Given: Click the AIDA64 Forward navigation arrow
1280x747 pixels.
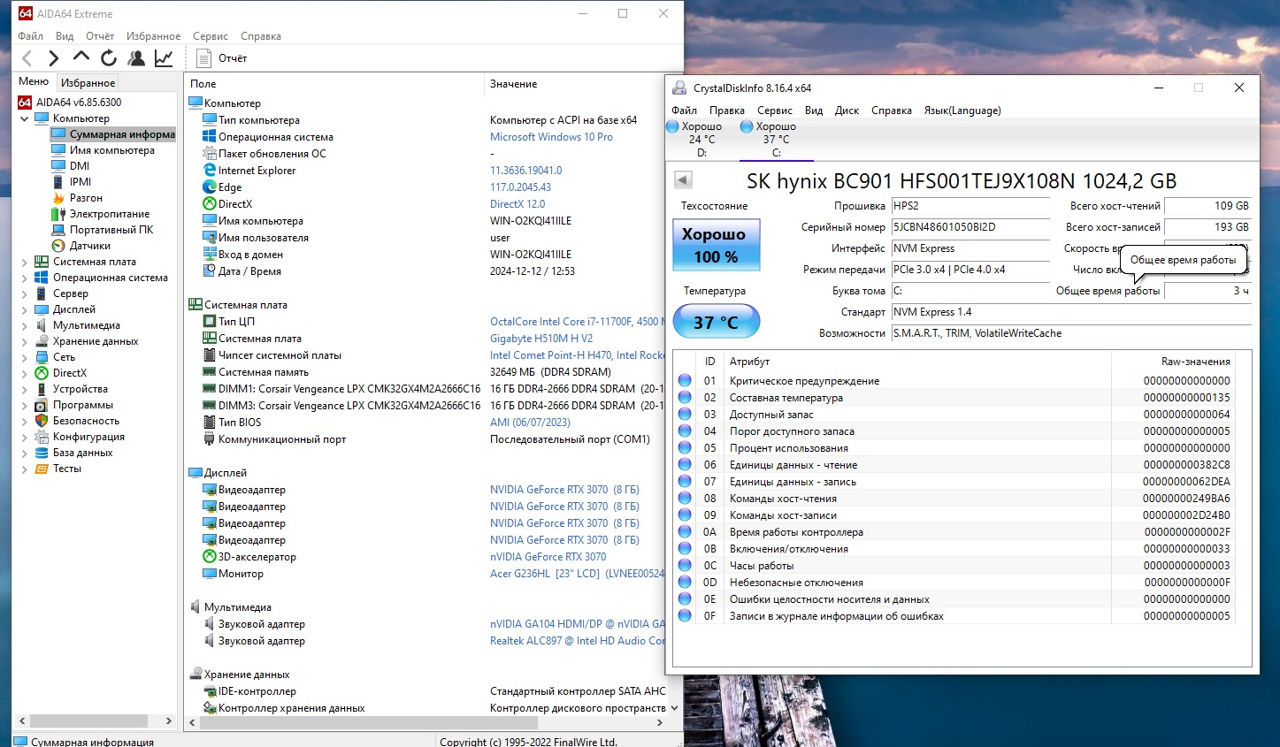Looking at the screenshot, I should coord(54,58).
